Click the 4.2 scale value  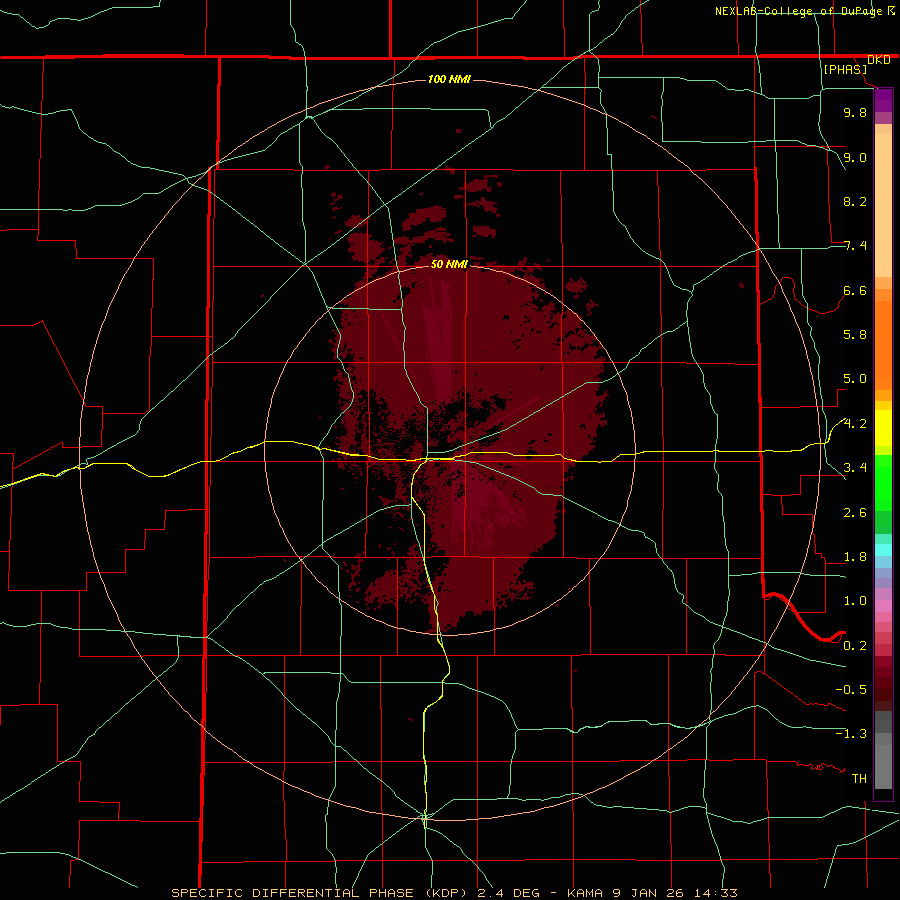tap(855, 424)
